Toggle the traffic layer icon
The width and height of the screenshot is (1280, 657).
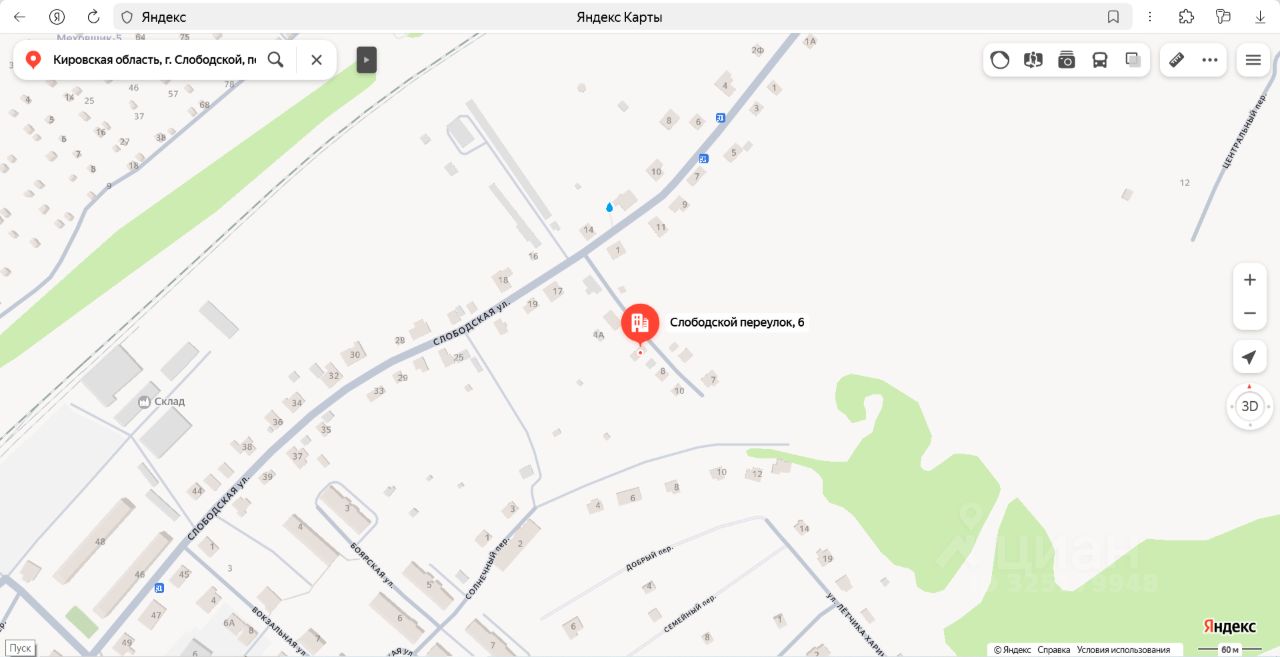(1000, 60)
